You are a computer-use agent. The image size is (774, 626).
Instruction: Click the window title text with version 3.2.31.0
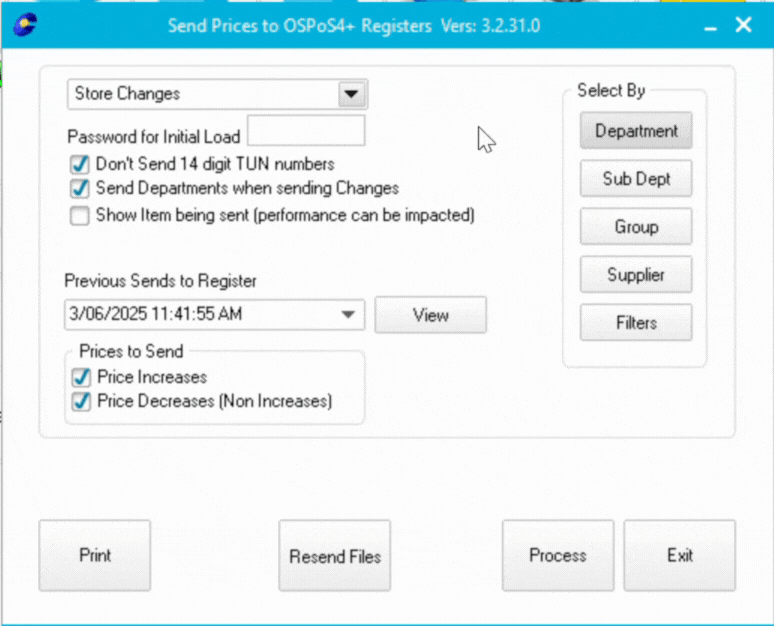point(354,26)
